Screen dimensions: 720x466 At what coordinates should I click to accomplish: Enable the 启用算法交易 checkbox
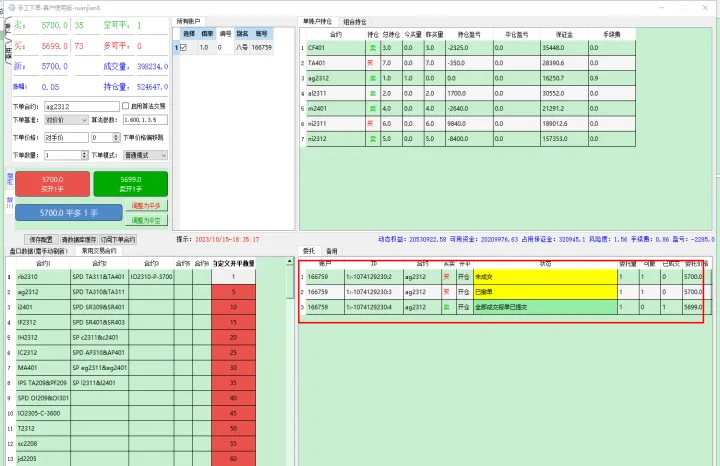pyautogui.click(x=124, y=105)
